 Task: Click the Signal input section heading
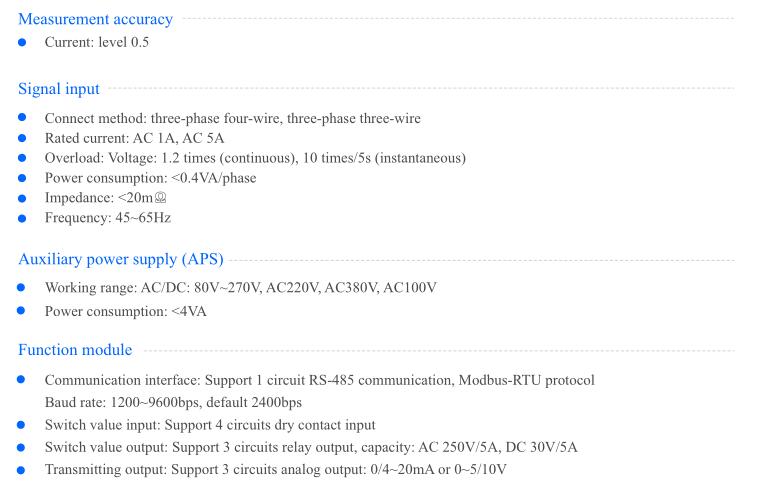pos(59,89)
